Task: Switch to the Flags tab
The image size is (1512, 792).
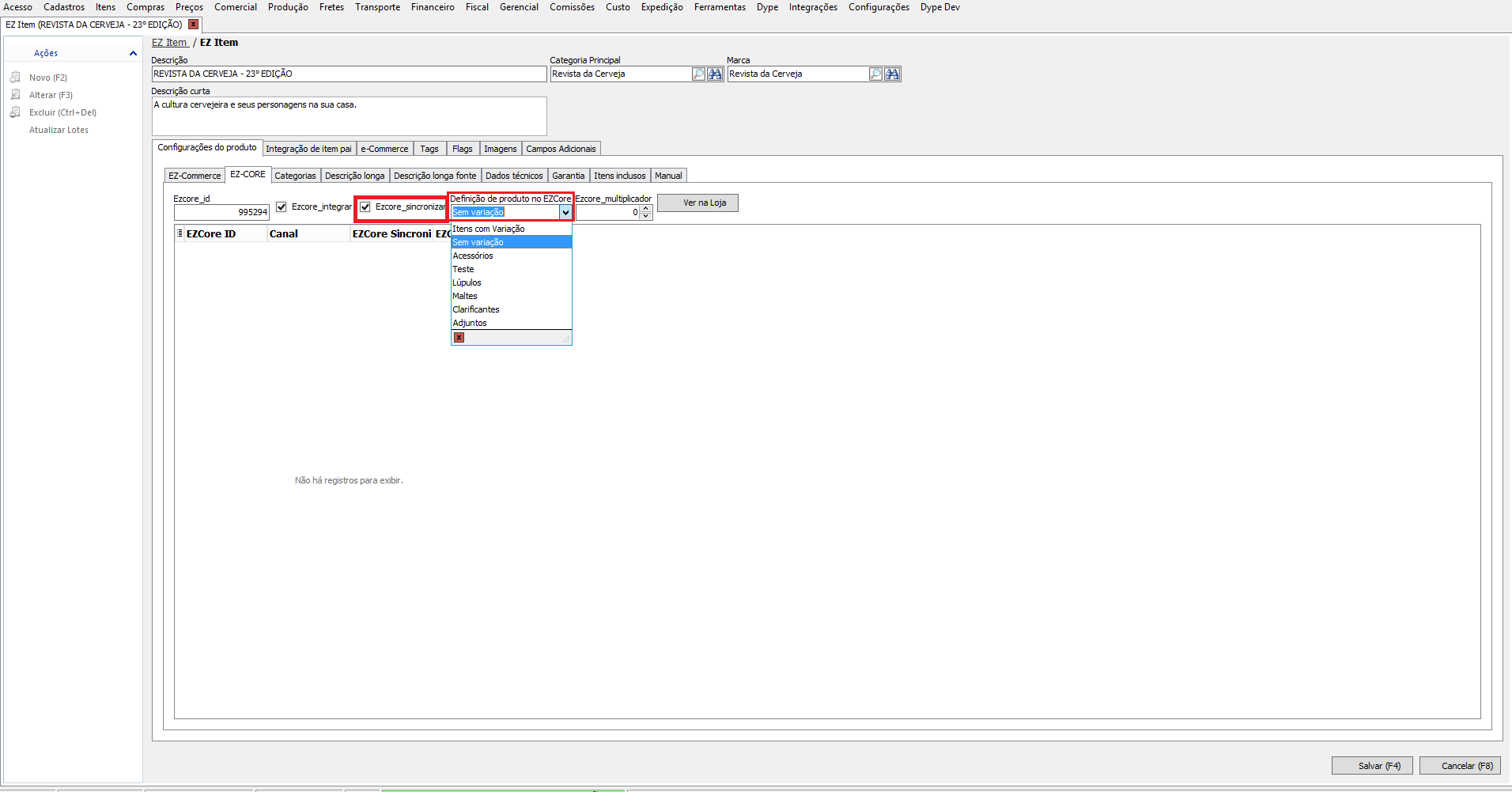Action: 463,149
